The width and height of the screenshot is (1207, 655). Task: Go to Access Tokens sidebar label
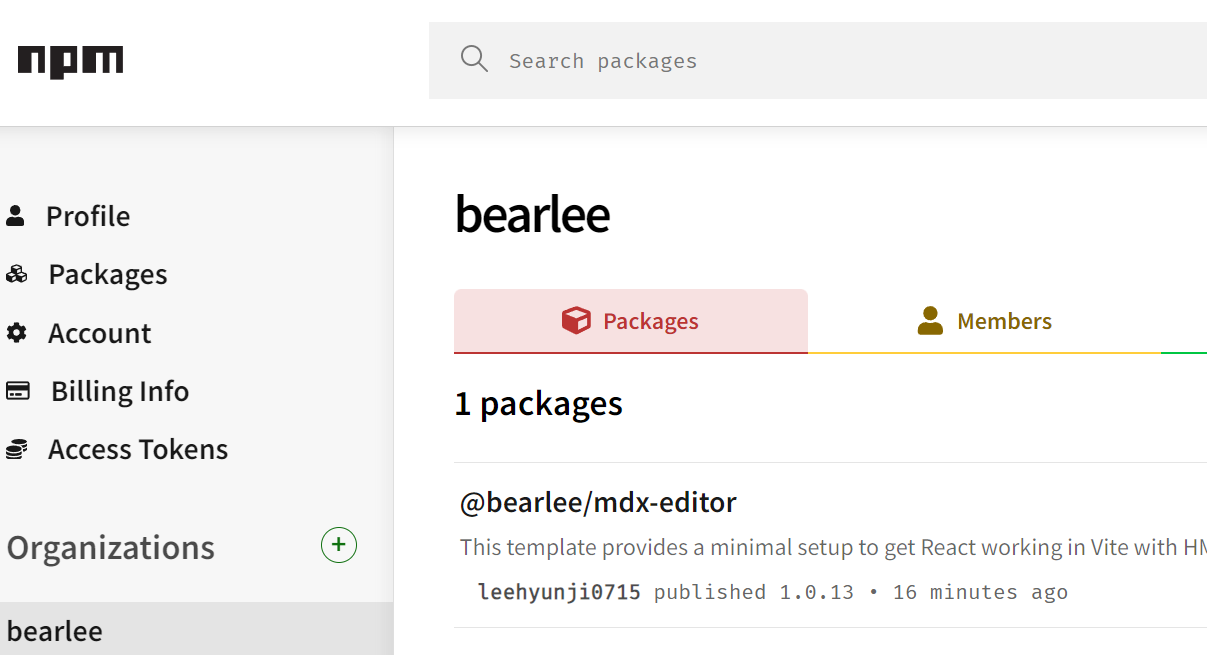click(x=138, y=450)
